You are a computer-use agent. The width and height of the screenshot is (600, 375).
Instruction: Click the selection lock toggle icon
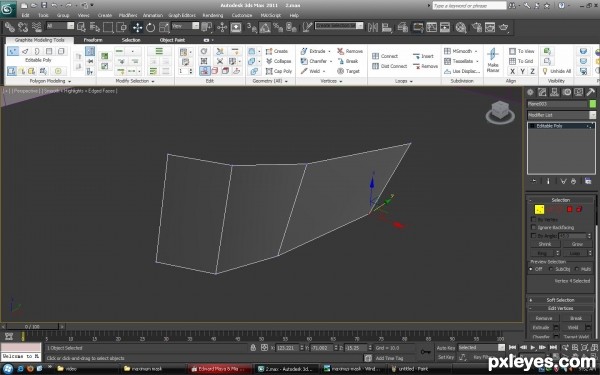[253, 348]
